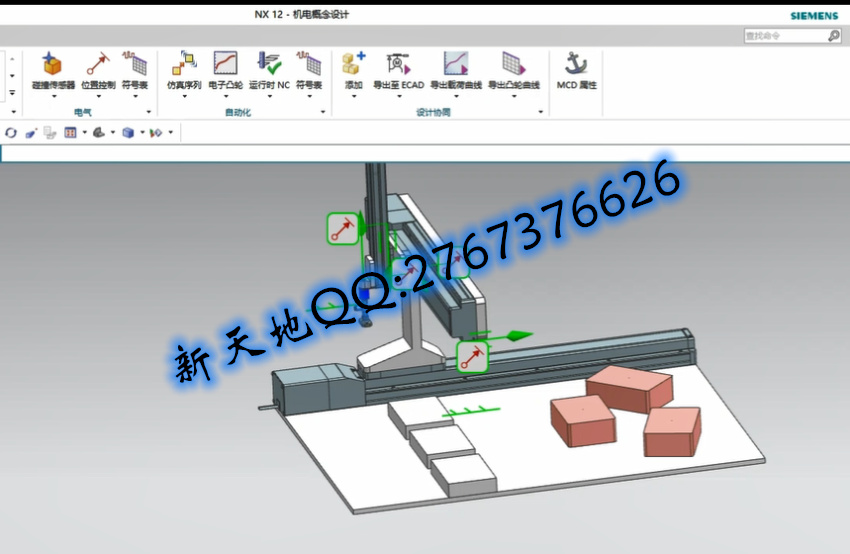850x554 pixels.
Task: Click the blue cube rendering style icon
Action: click(x=127, y=132)
